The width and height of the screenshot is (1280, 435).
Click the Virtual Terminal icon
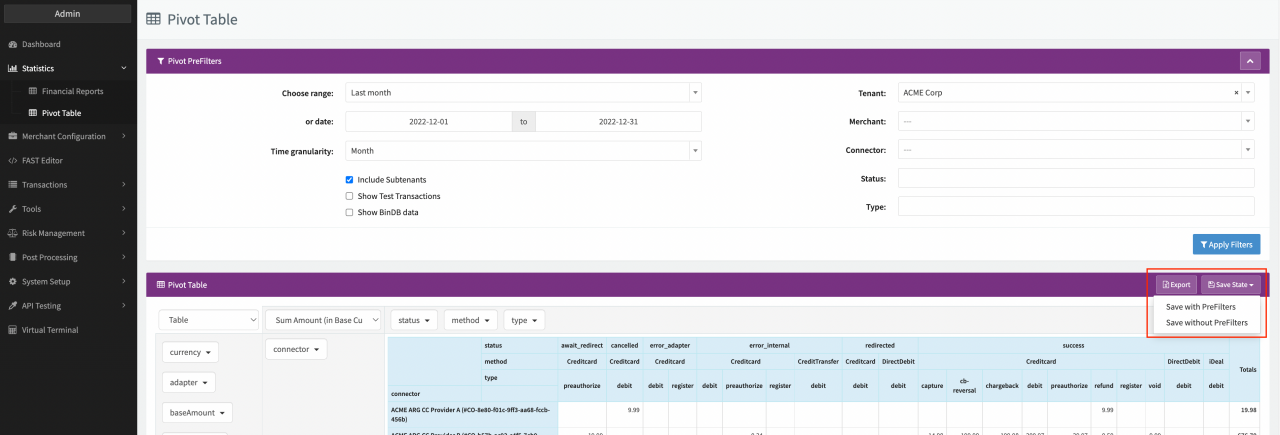click(12, 330)
